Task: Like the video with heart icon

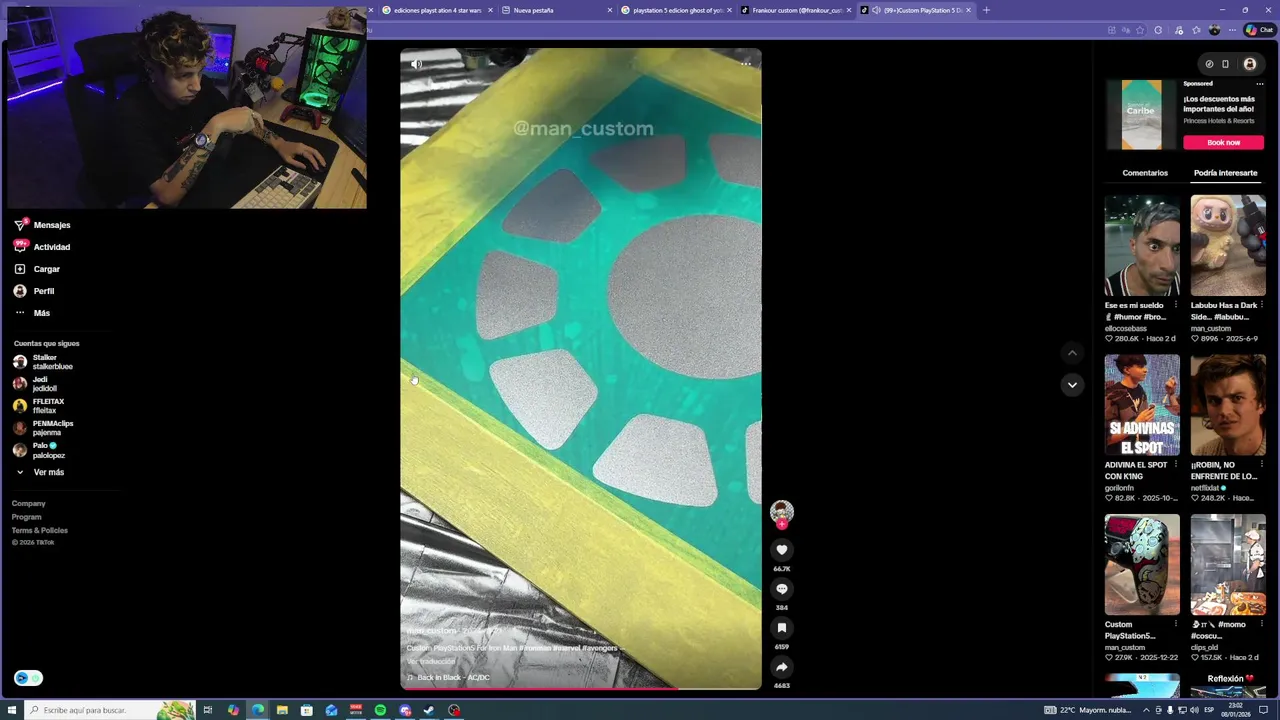Action: pyautogui.click(x=782, y=550)
